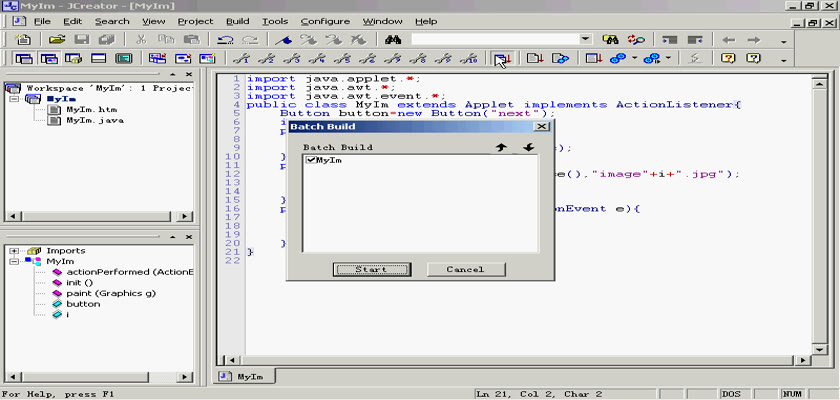Collapse the MyIm project tree node
The height and width of the screenshot is (400, 840).
(14, 99)
